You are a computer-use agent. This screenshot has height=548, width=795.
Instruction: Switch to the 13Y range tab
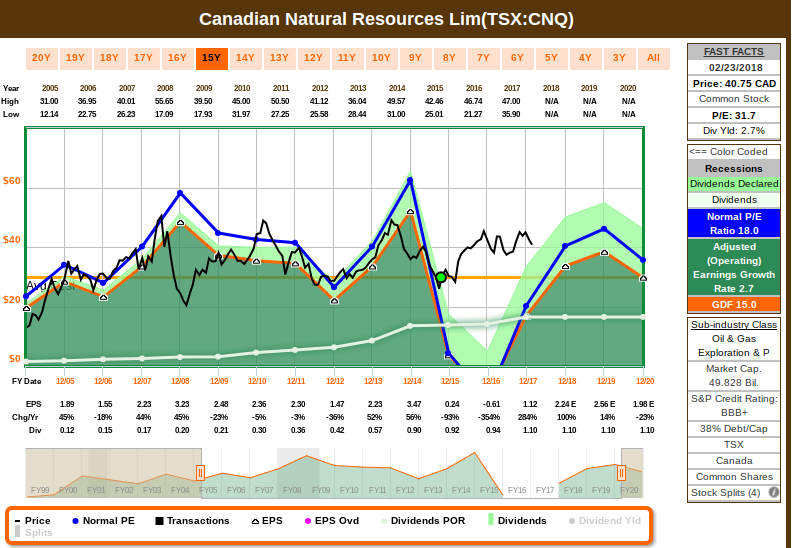click(279, 58)
